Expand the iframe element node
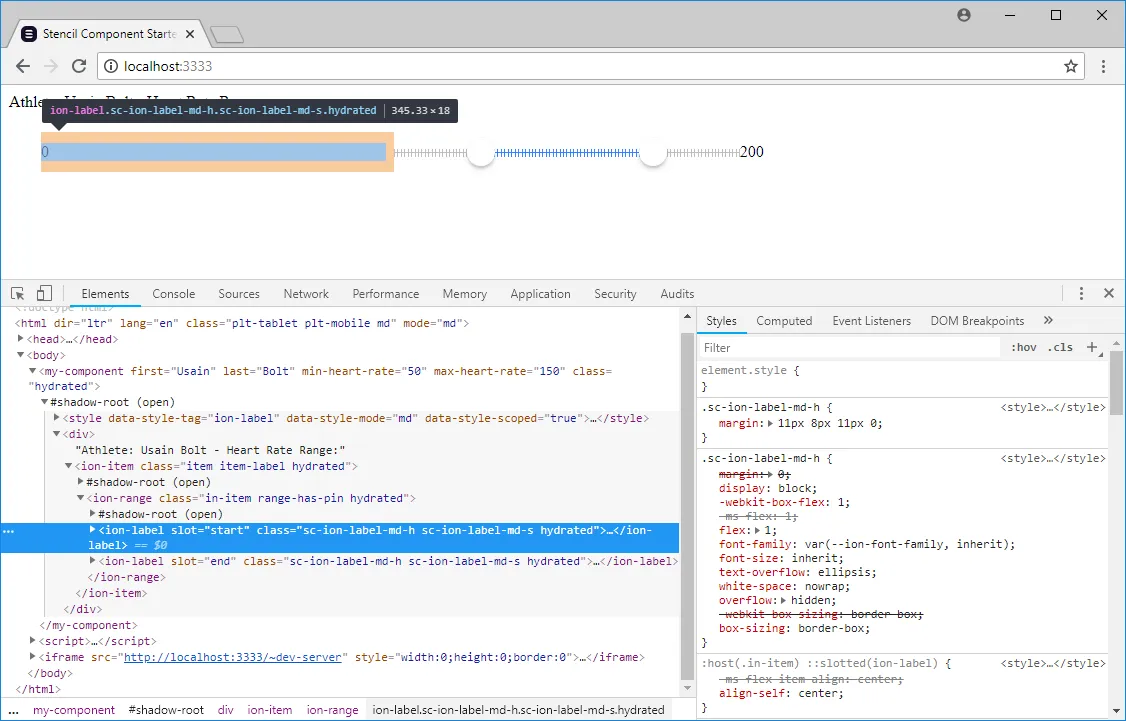 point(32,657)
